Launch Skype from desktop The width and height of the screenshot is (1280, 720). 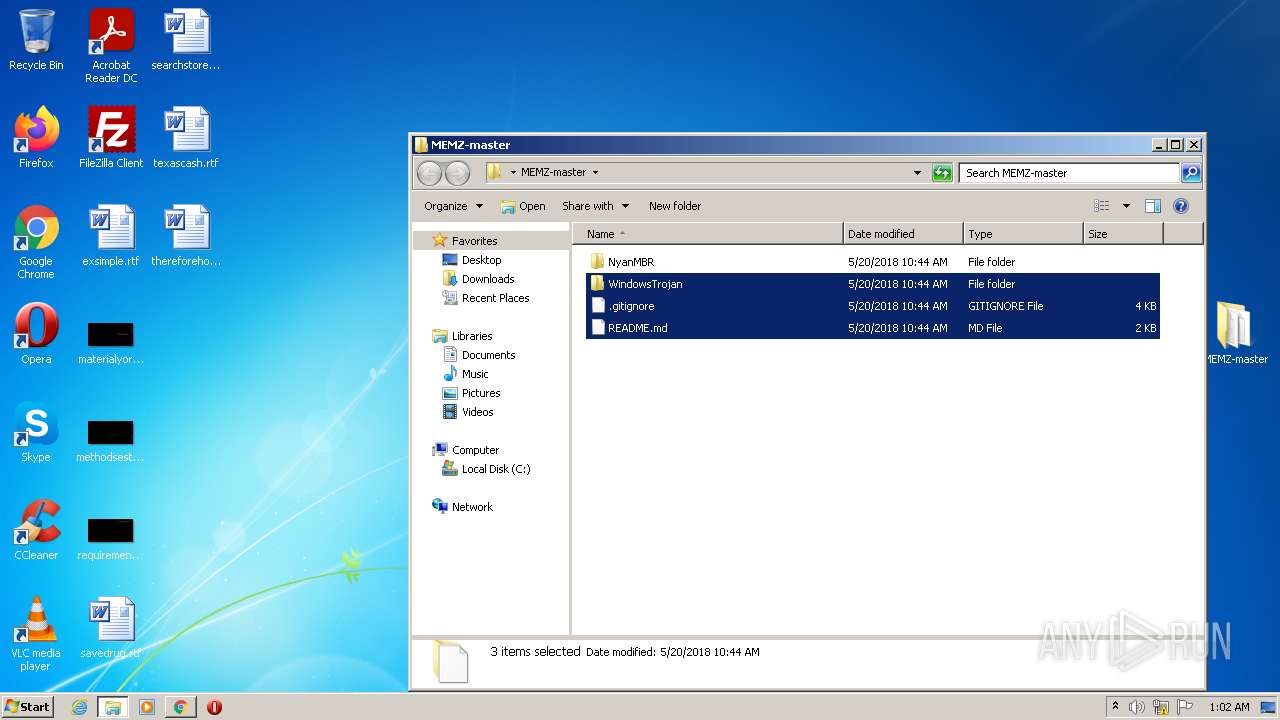tap(36, 432)
